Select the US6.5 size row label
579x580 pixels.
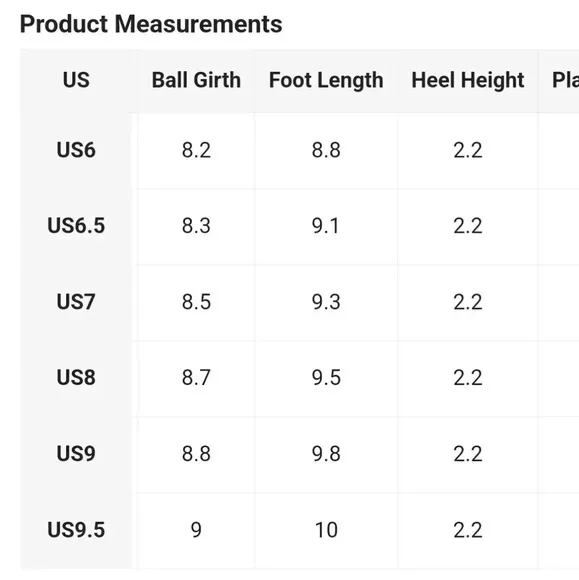[x=76, y=226]
